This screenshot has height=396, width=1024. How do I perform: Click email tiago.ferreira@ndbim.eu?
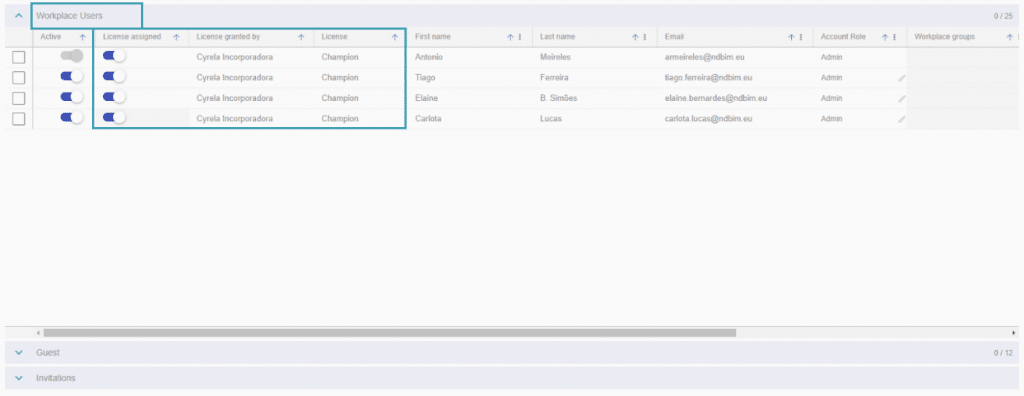pos(709,78)
